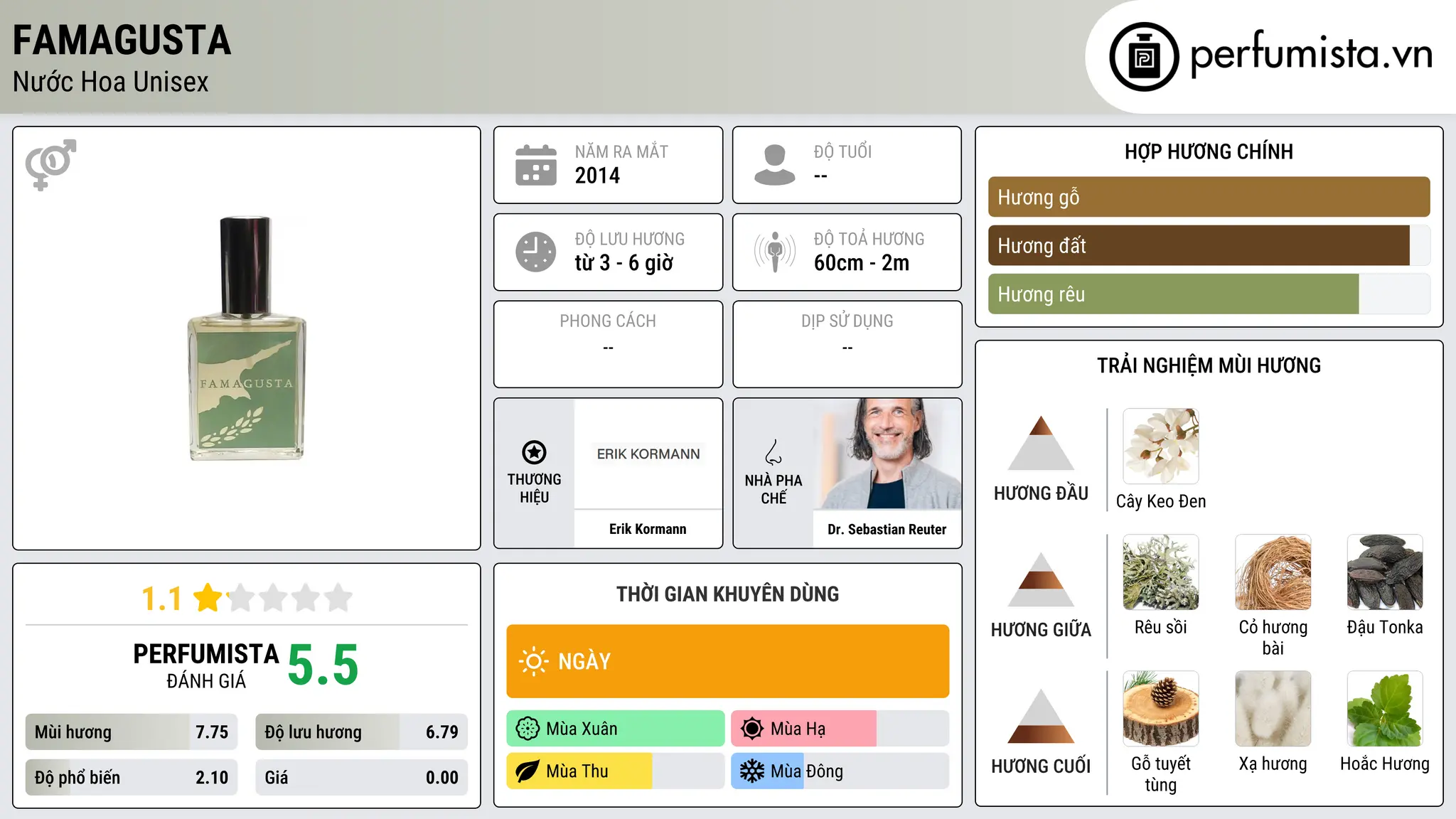Click the Dr. Sebastian Reuter portrait photo
This screenshot has height=819, width=1456.
pyautogui.click(x=887, y=454)
